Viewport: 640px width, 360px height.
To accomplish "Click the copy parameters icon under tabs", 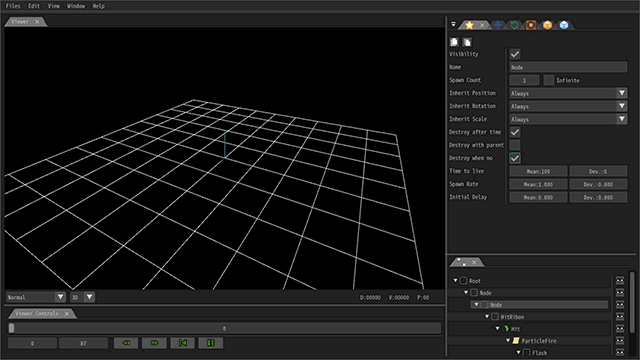I will tap(454, 42).
